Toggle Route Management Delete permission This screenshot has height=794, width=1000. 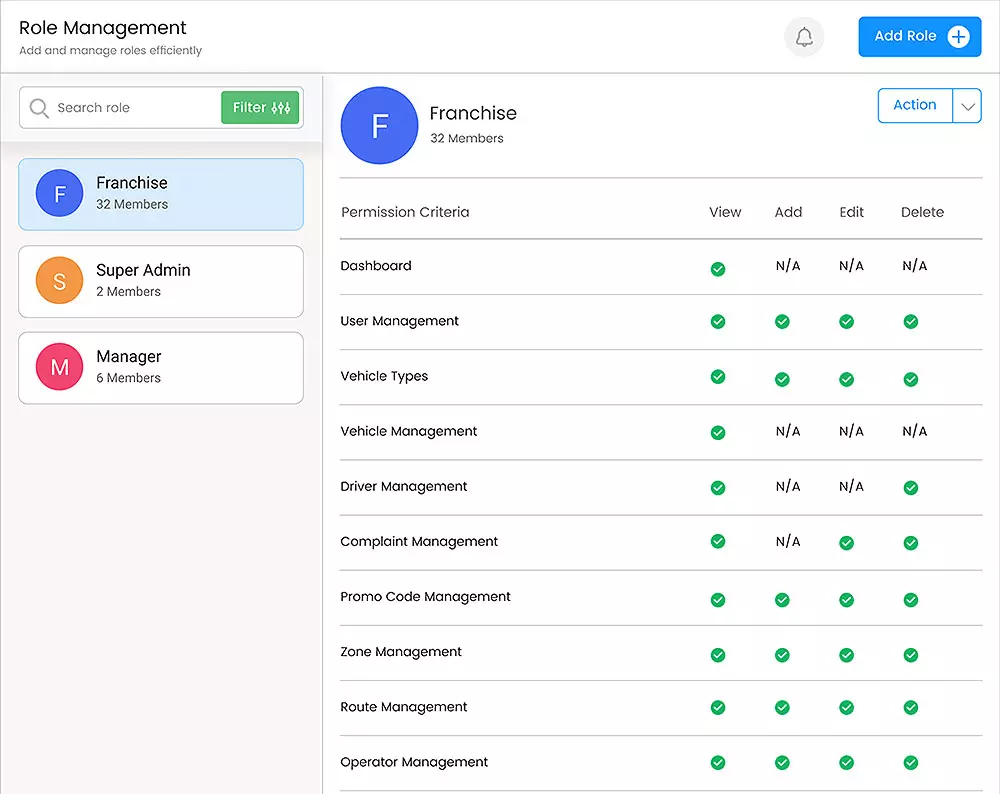911,707
